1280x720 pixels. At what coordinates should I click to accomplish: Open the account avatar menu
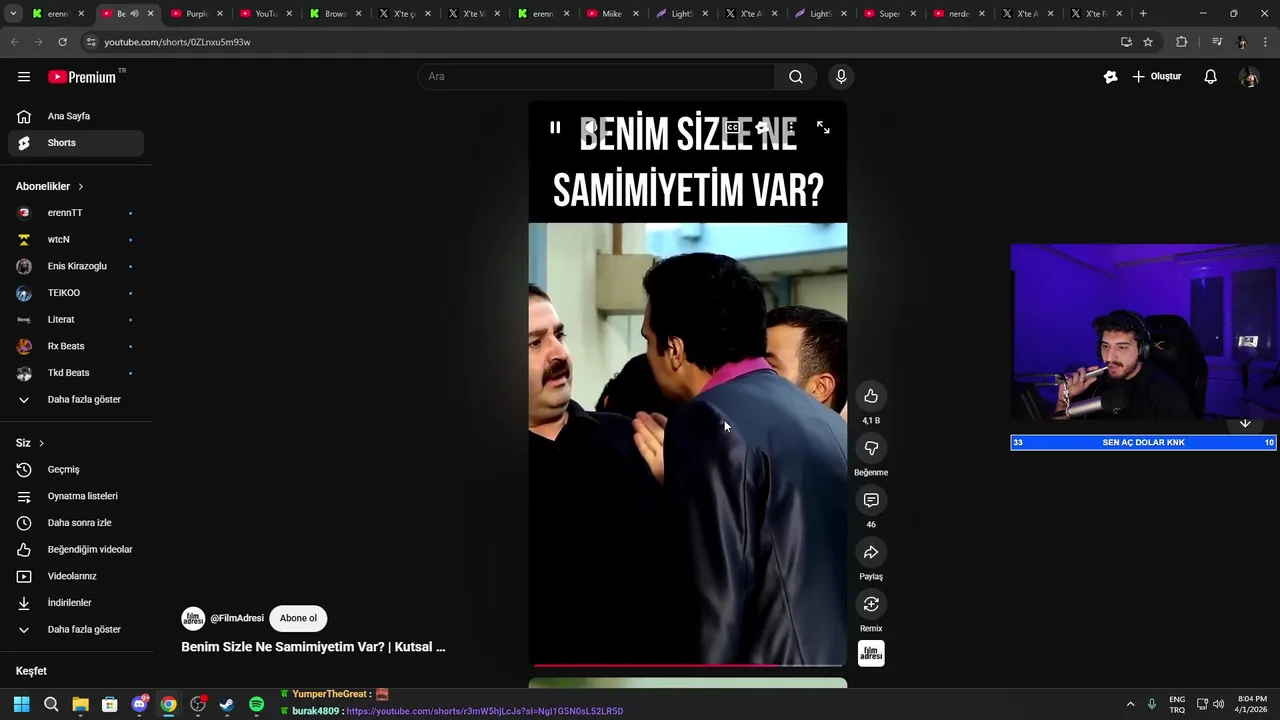1249,77
